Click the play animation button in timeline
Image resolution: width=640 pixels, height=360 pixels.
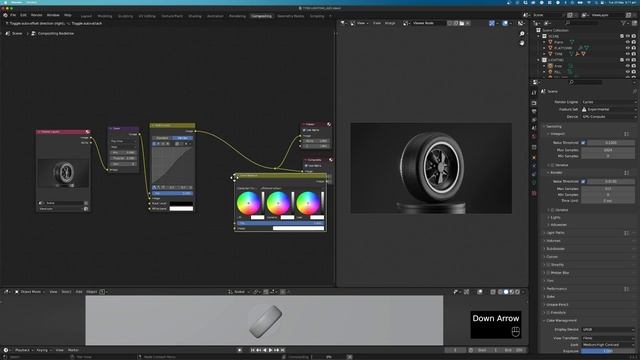(x=271, y=350)
